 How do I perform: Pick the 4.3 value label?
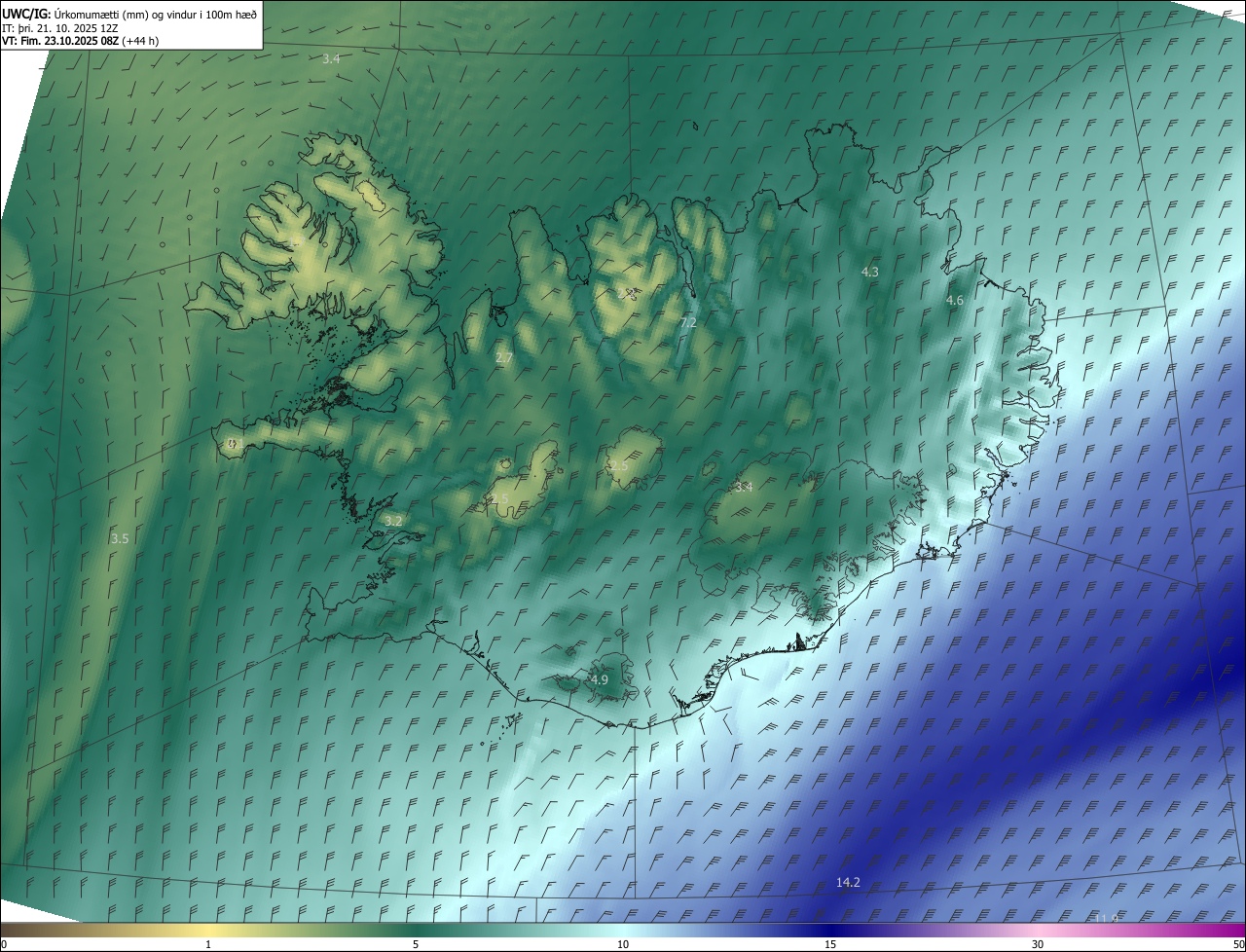[x=870, y=273]
